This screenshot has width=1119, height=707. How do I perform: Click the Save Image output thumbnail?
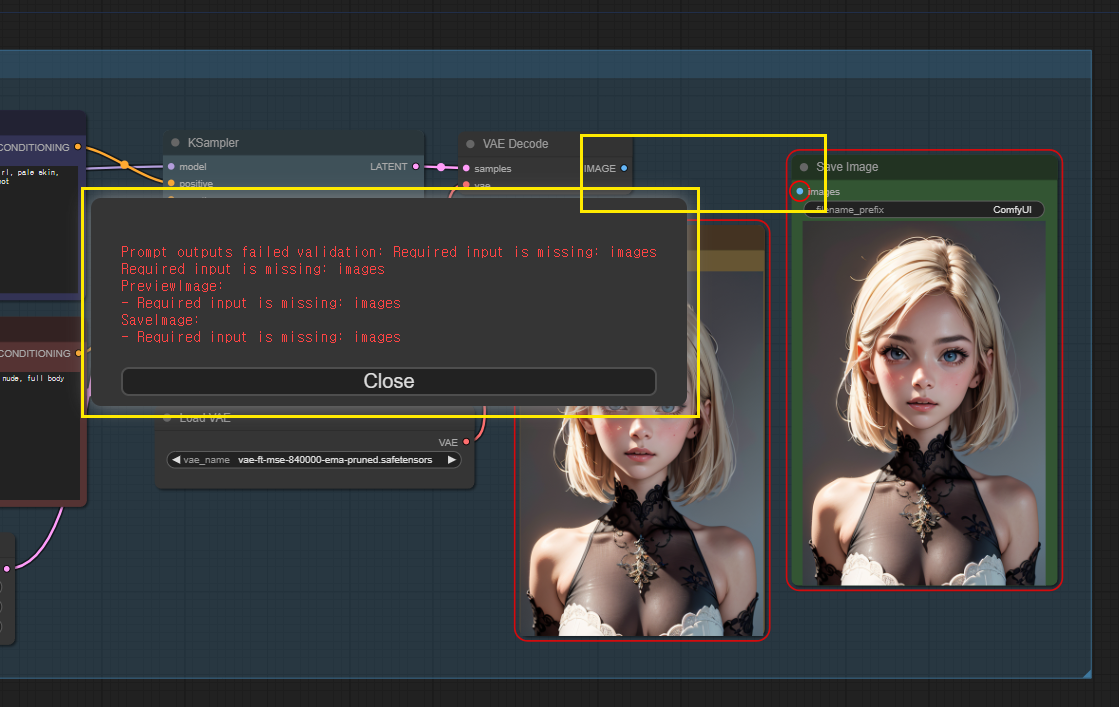click(924, 403)
